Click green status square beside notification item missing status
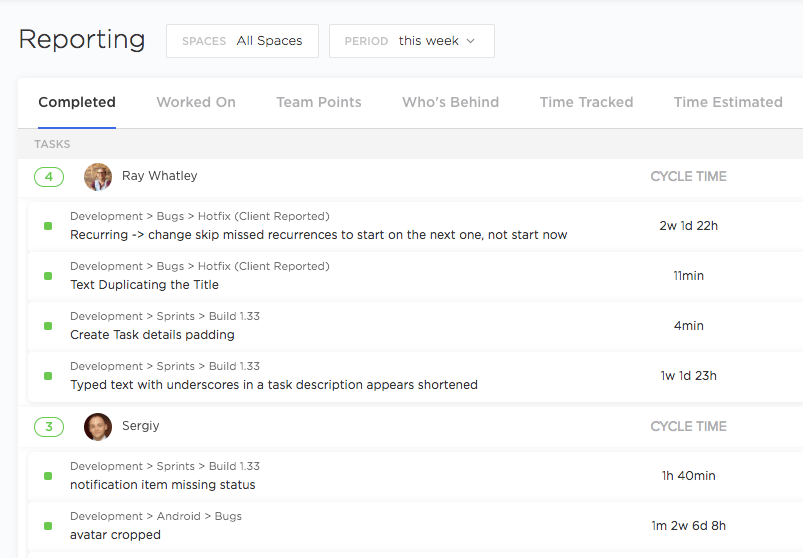 tap(48, 476)
